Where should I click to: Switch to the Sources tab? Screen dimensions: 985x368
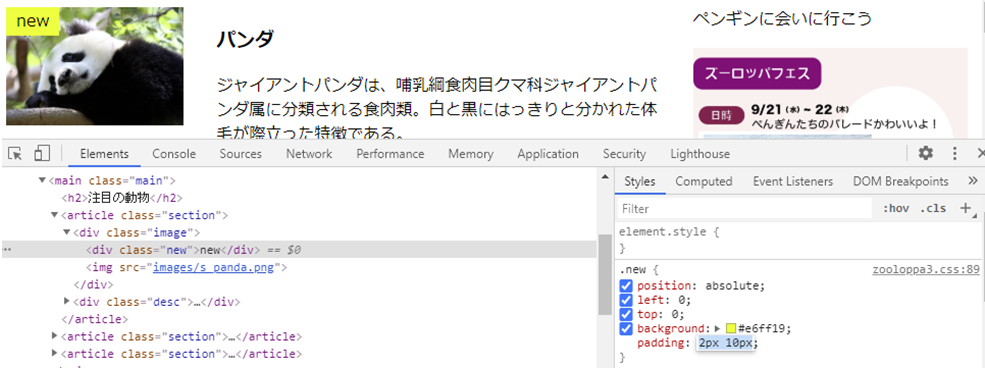[241, 154]
